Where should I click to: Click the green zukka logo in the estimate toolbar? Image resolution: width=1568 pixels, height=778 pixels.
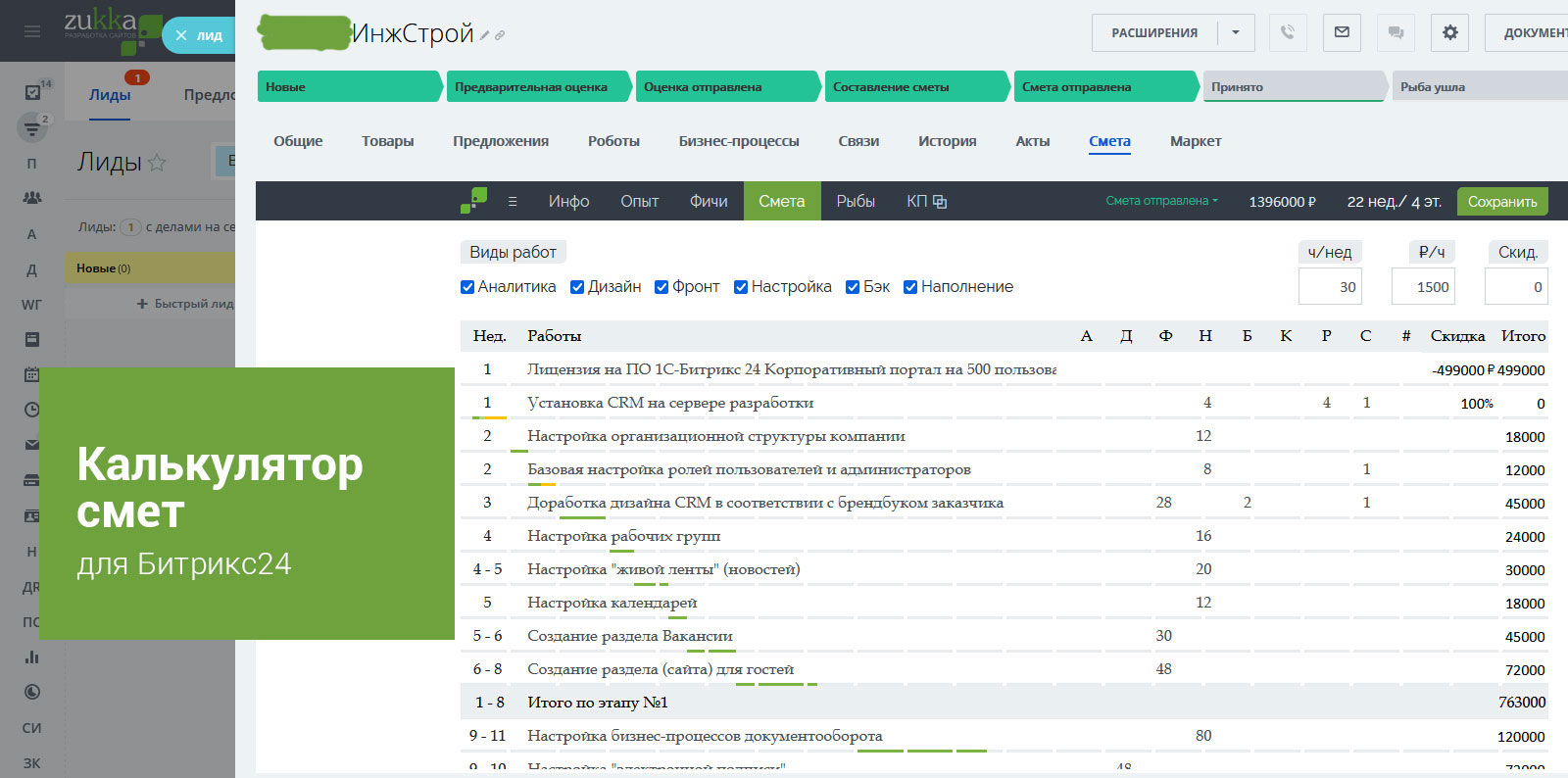point(473,201)
